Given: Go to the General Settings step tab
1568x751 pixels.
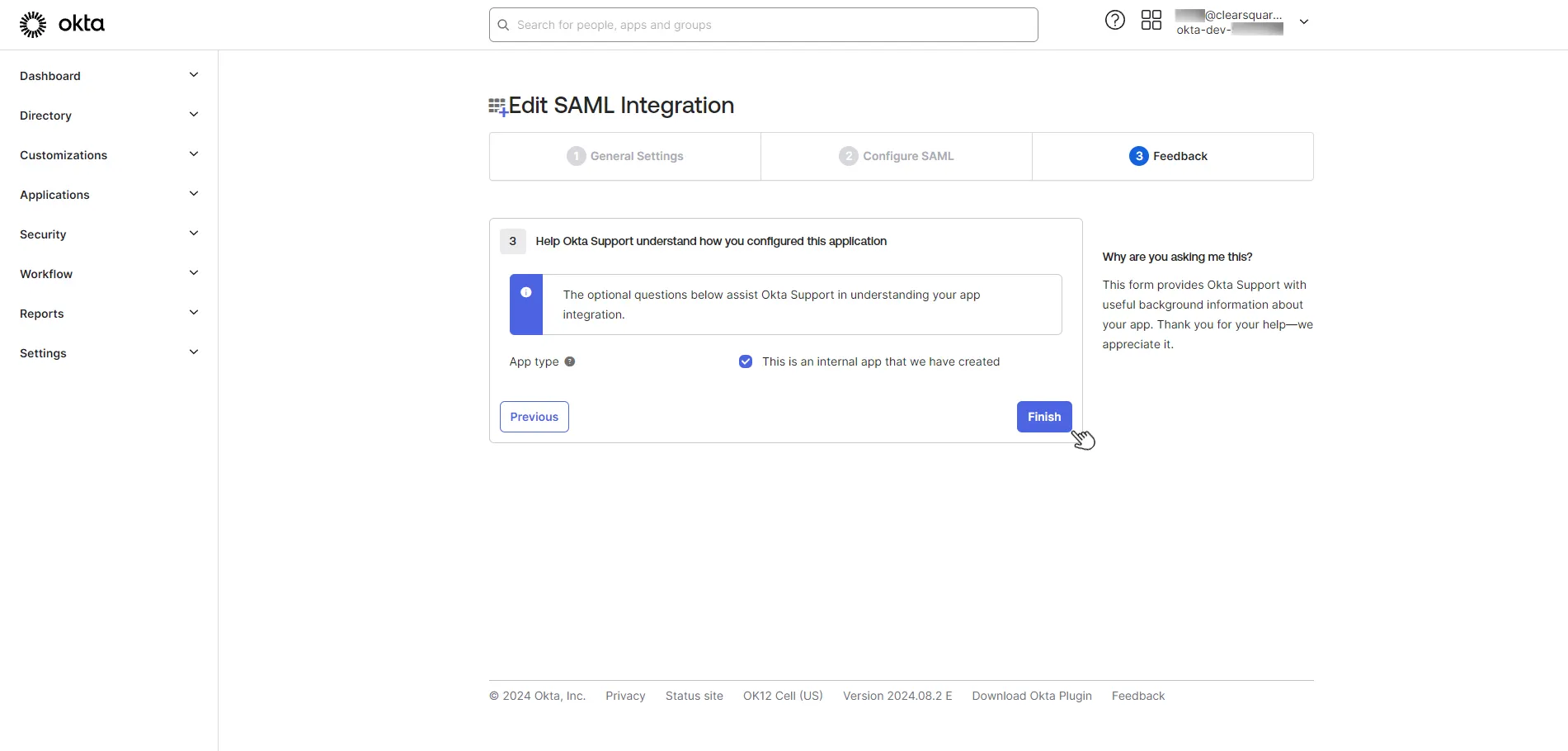Looking at the screenshot, I should [x=625, y=156].
